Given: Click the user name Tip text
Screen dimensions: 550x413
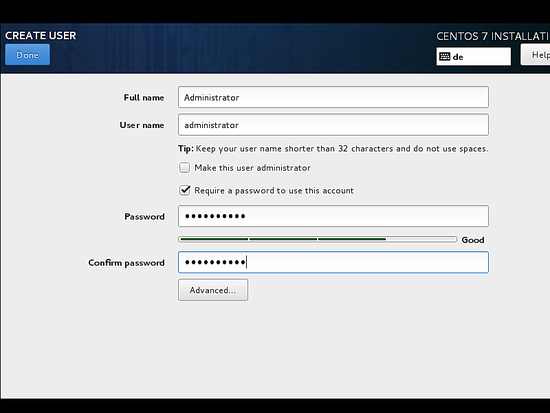Looking at the screenshot, I should click(x=333, y=149).
